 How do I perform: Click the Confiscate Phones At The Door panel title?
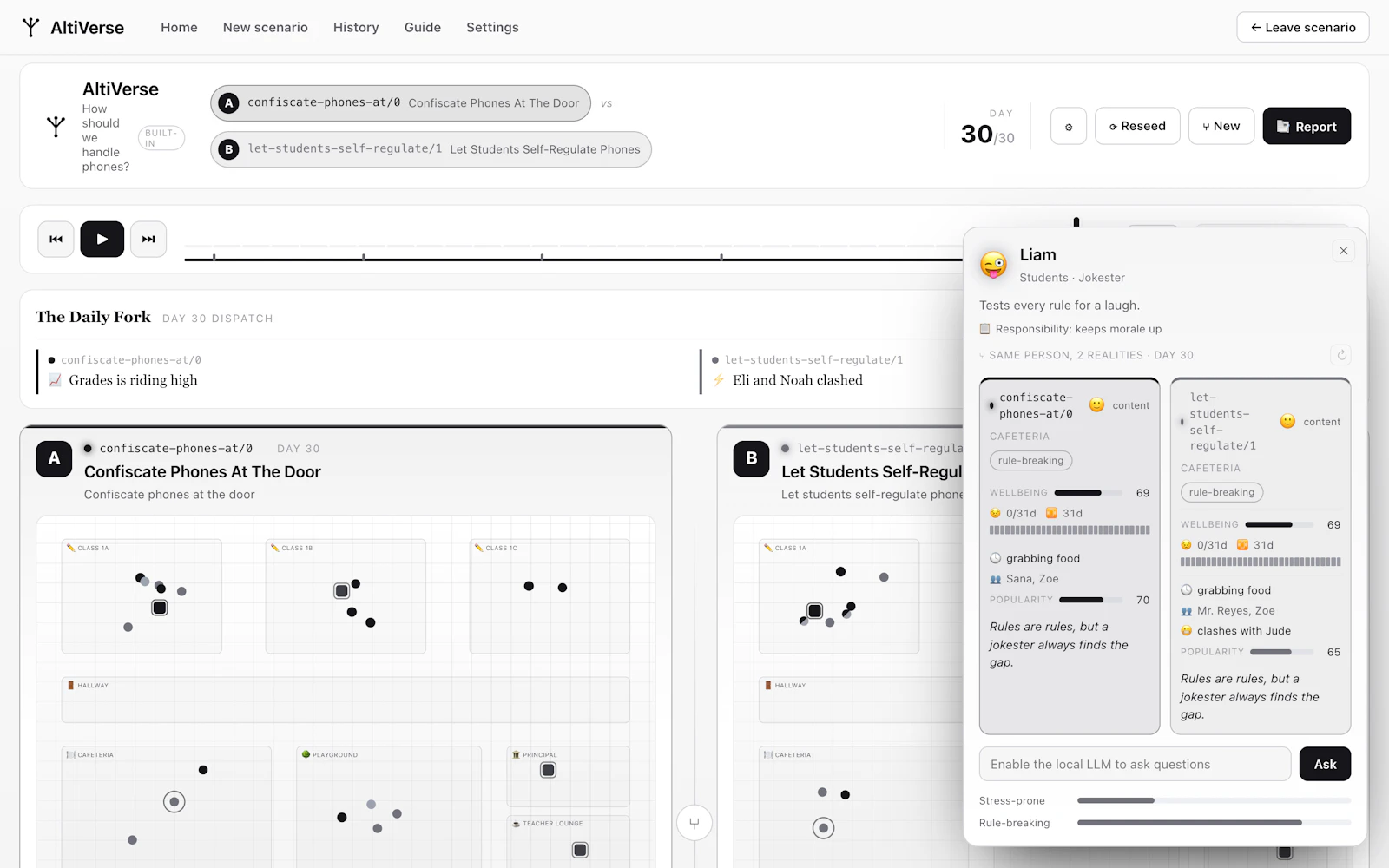click(x=202, y=471)
